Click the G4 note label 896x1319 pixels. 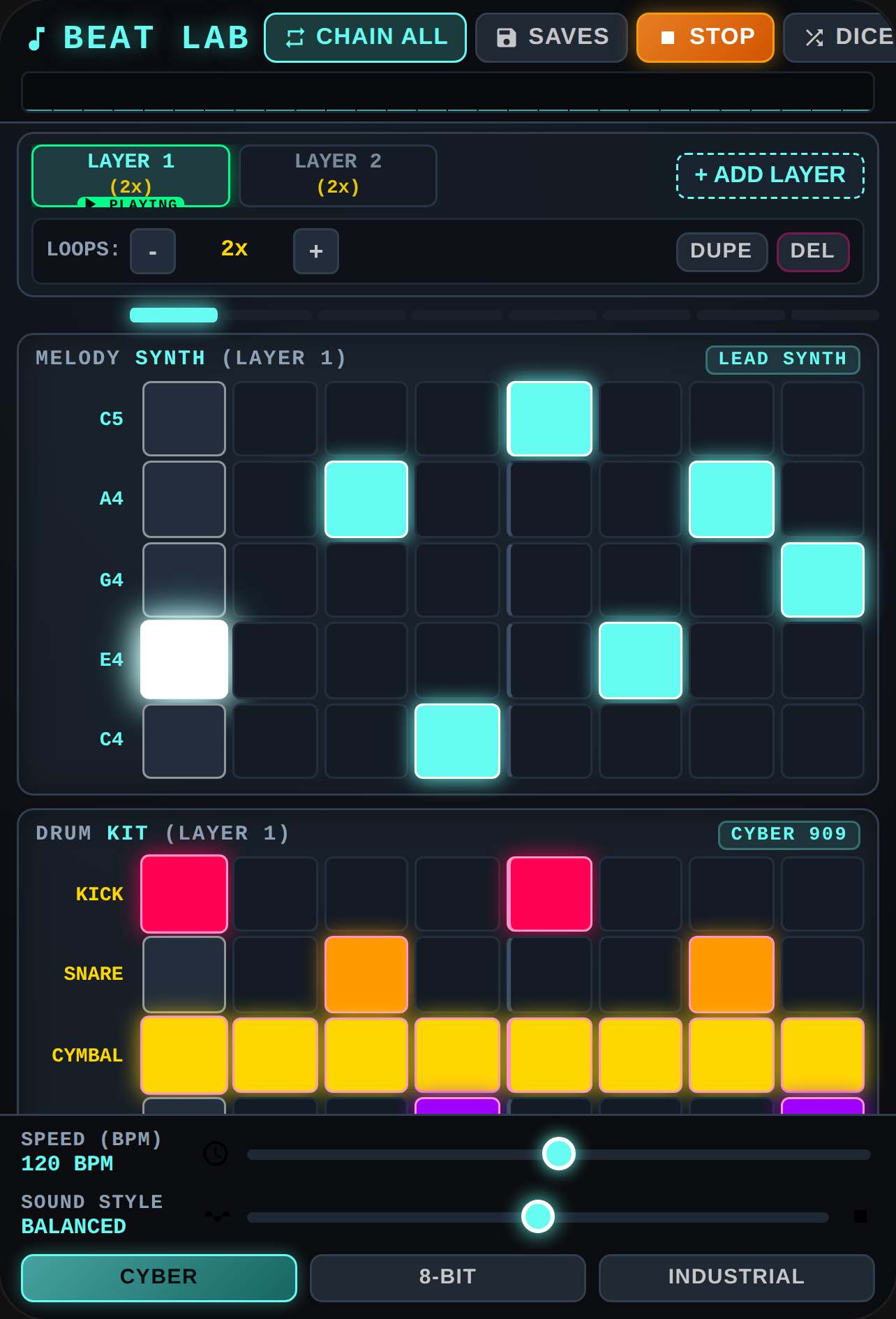point(112,581)
